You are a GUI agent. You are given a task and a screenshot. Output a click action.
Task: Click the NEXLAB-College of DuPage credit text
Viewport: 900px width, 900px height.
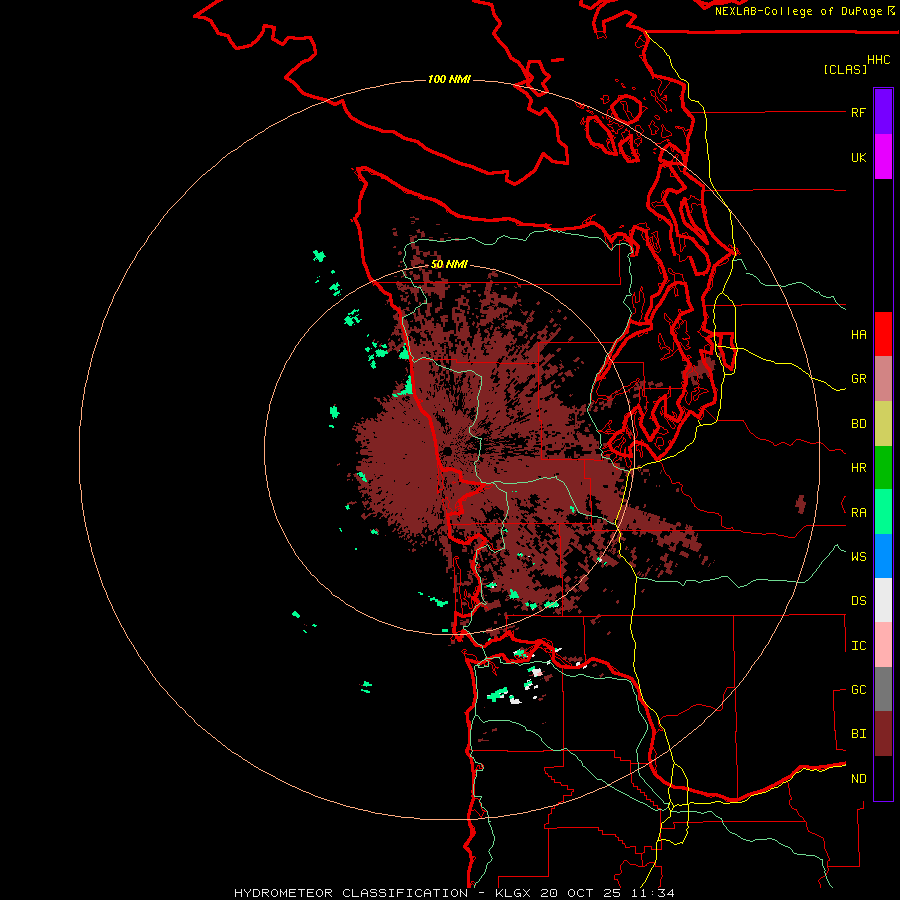coord(798,11)
